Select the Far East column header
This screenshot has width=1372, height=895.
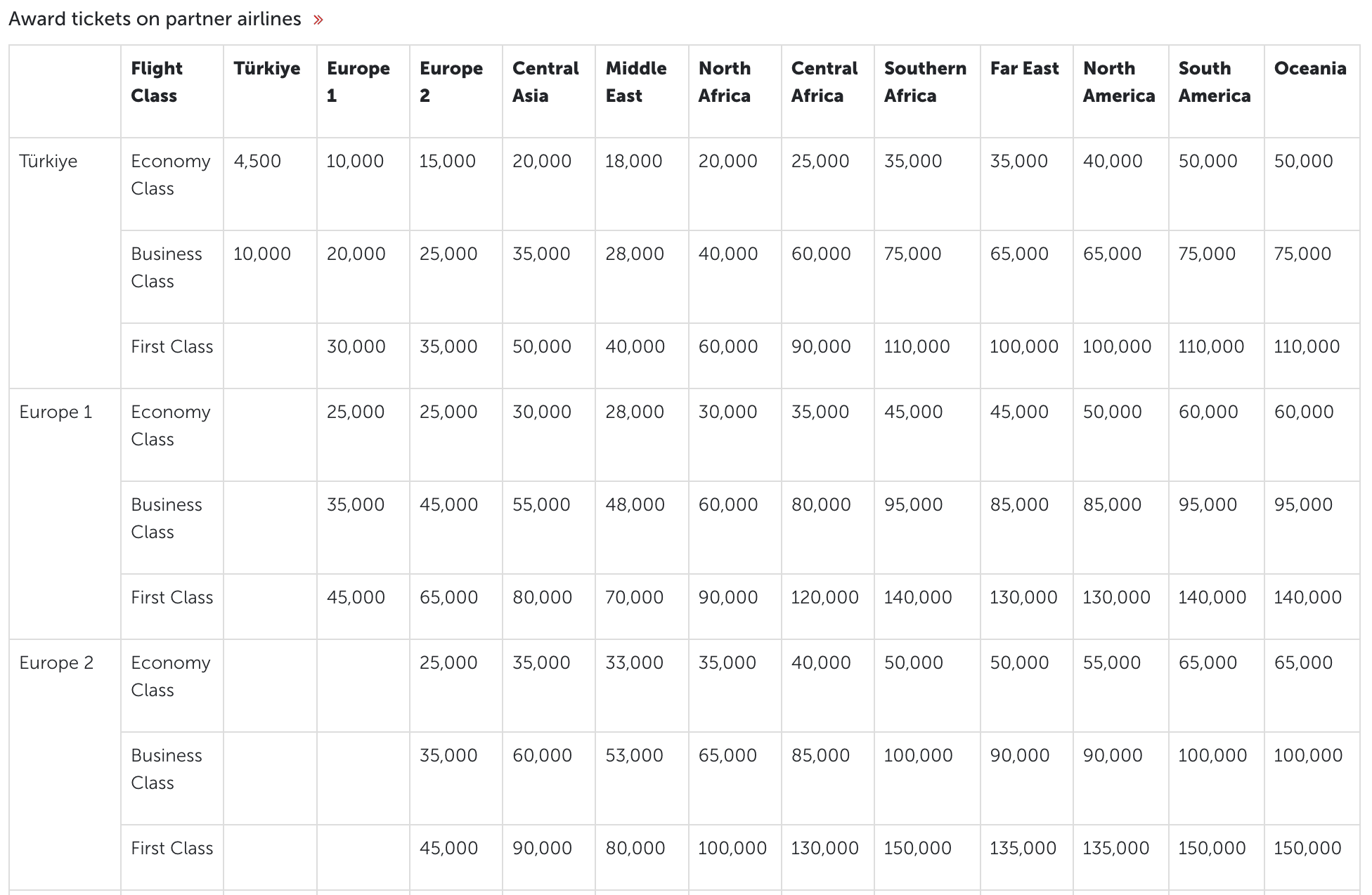click(1023, 68)
